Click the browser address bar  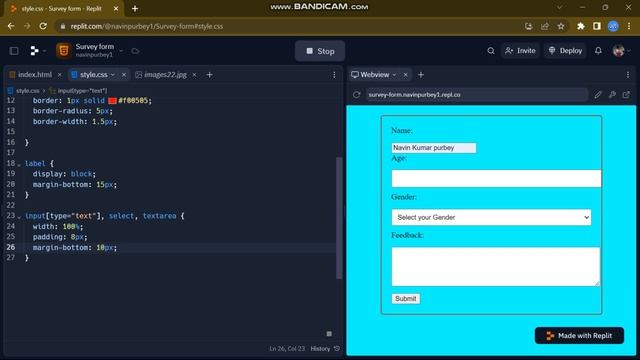click(288, 26)
